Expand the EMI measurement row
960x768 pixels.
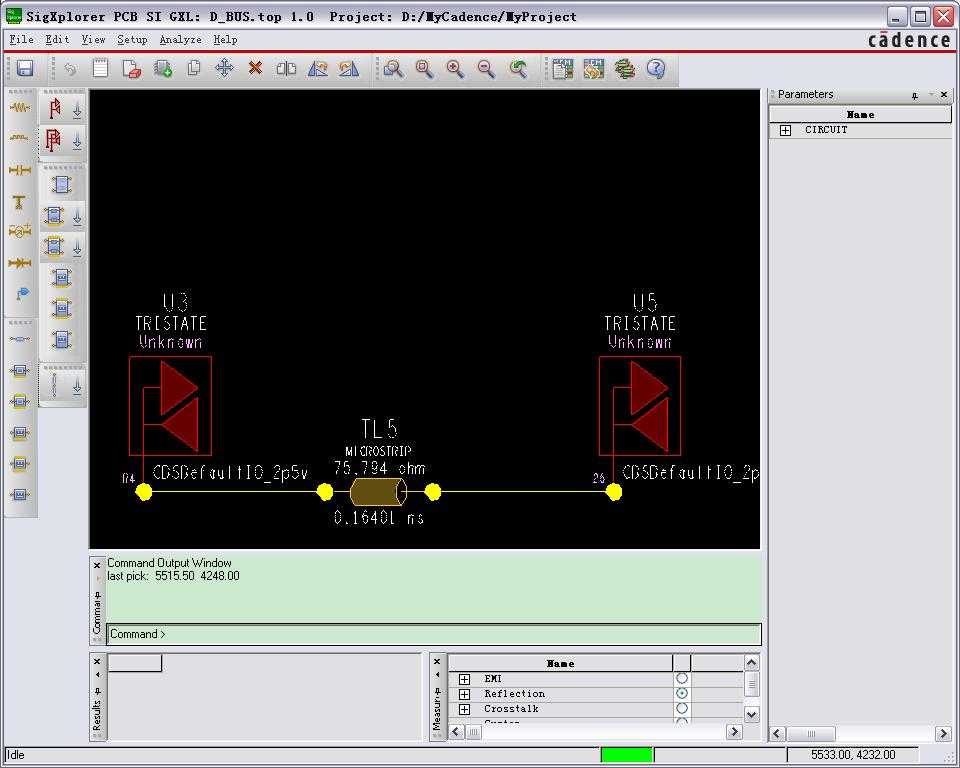coord(465,679)
